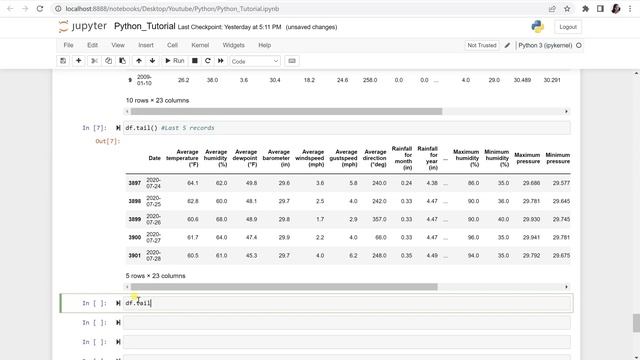Viewport: 640px width, 360px height.
Task: Open the File menu
Action: coord(69,45)
